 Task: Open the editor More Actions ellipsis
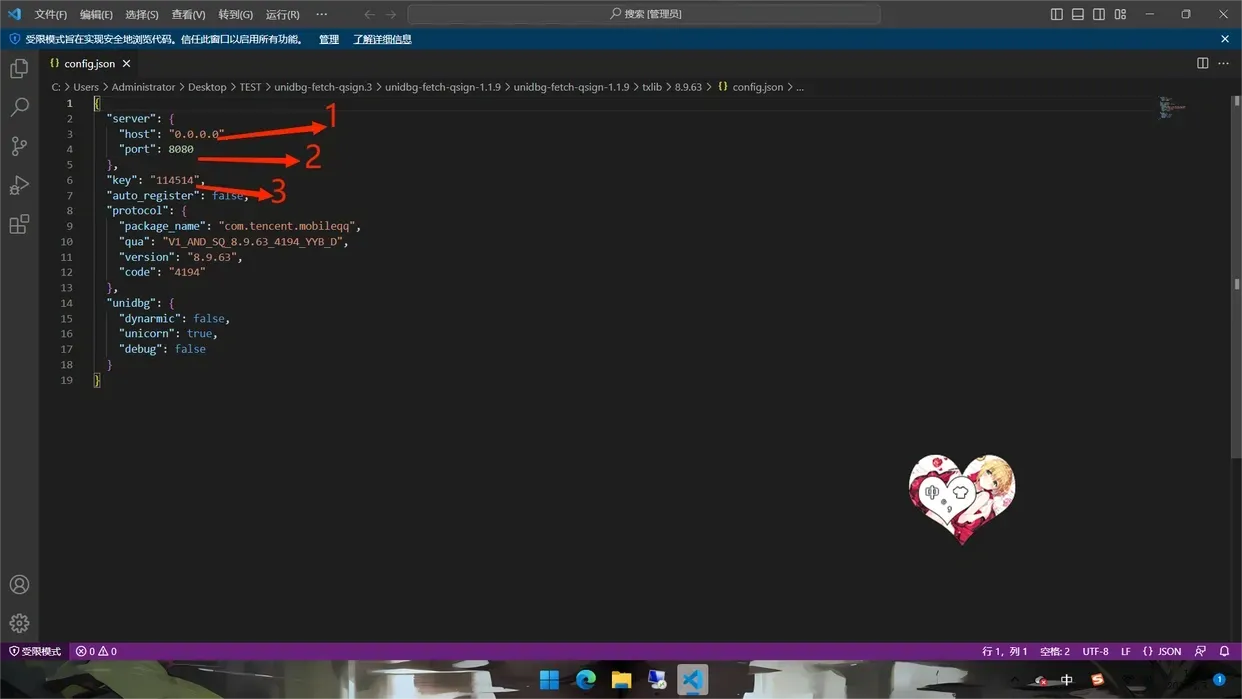(1223, 63)
